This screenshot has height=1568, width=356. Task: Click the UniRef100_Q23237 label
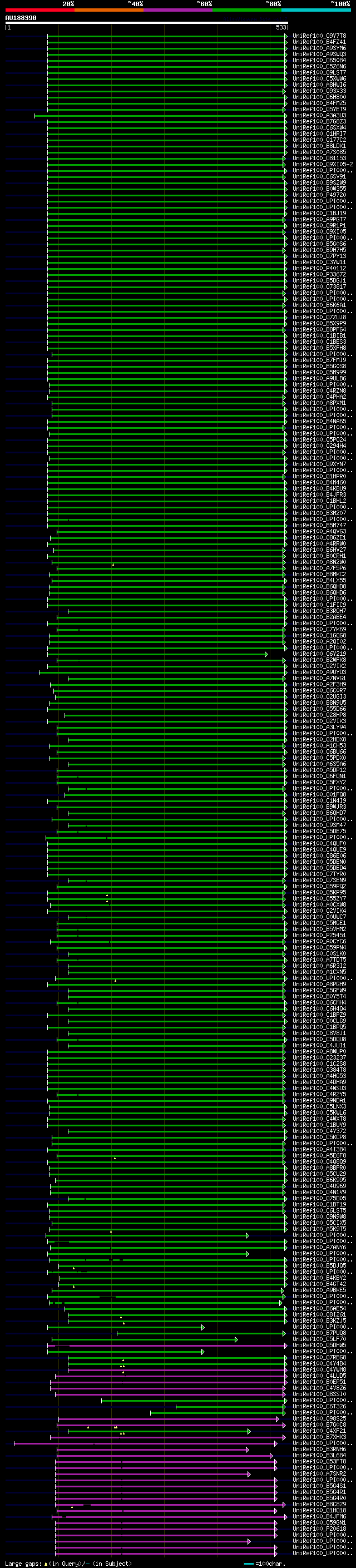[319, 1058]
